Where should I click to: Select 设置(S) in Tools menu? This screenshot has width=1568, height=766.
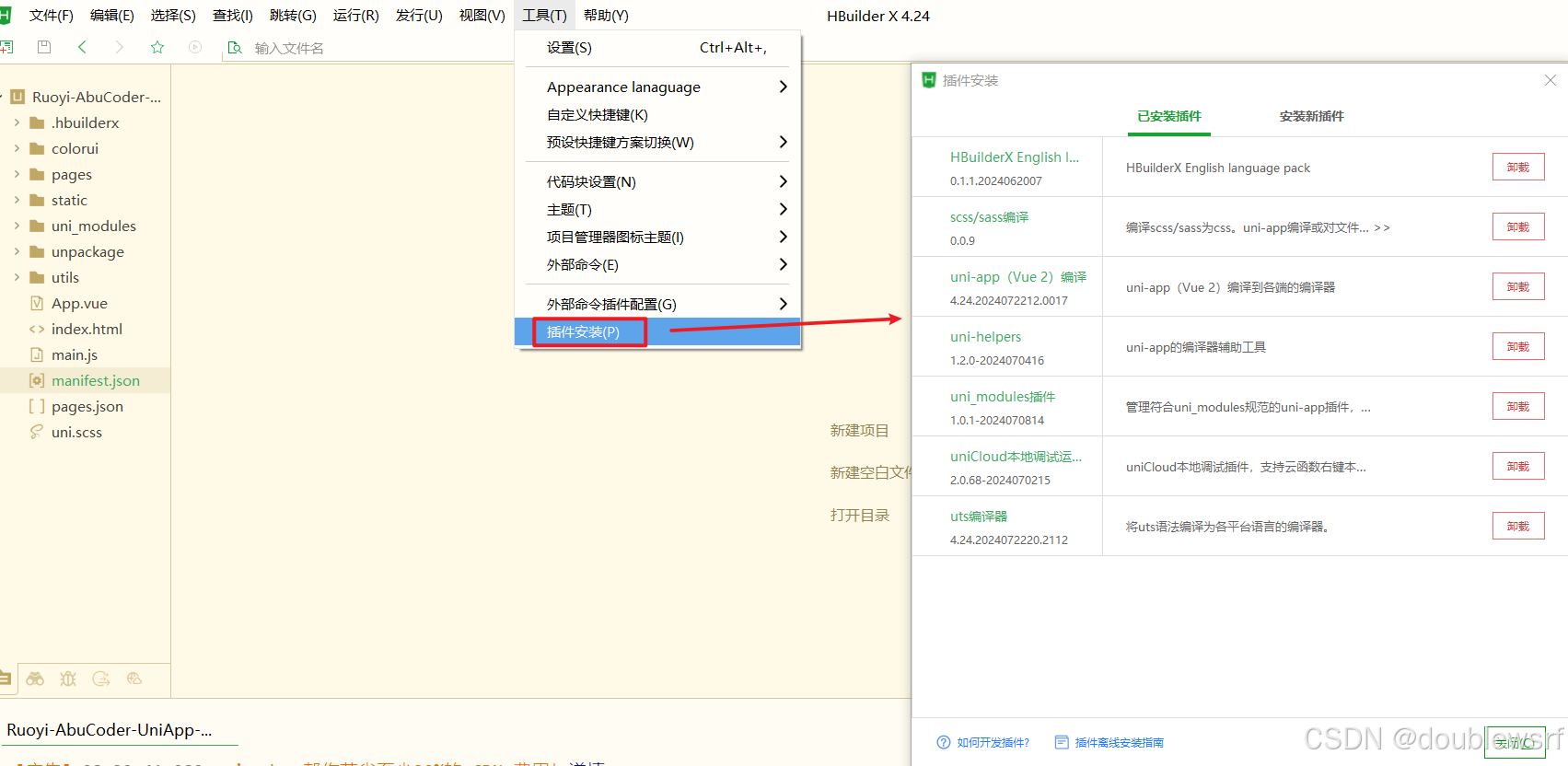click(x=657, y=48)
